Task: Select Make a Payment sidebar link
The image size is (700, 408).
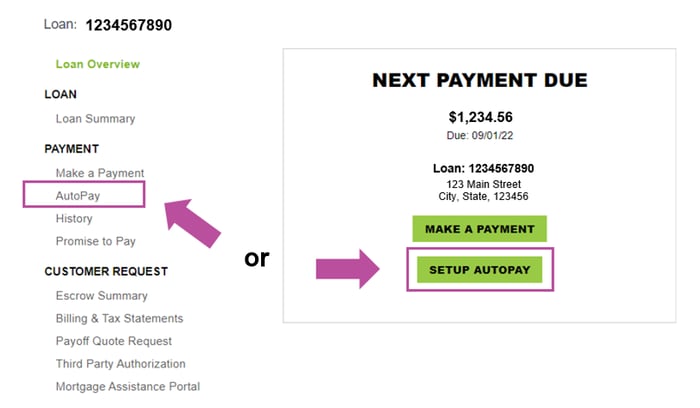Action: tap(100, 173)
